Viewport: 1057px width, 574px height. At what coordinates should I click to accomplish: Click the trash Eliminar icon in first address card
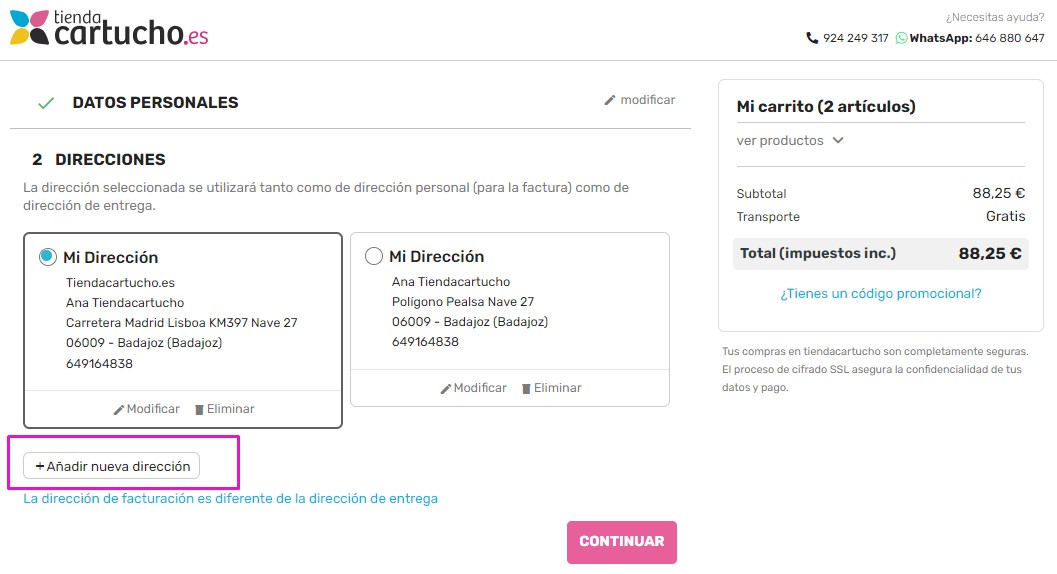[199, 409]
